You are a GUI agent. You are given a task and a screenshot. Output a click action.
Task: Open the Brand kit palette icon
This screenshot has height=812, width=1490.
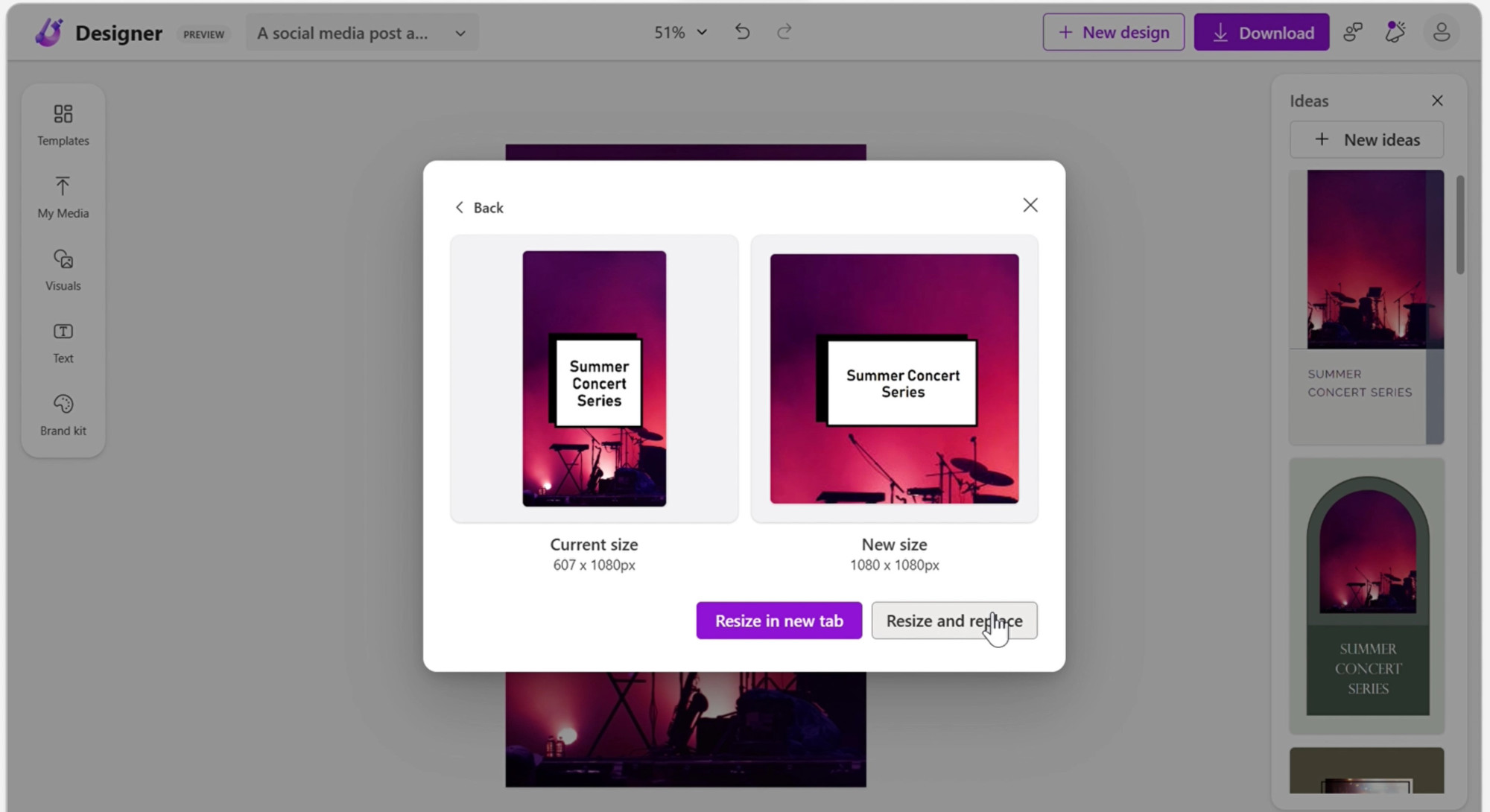pos(63,404)
